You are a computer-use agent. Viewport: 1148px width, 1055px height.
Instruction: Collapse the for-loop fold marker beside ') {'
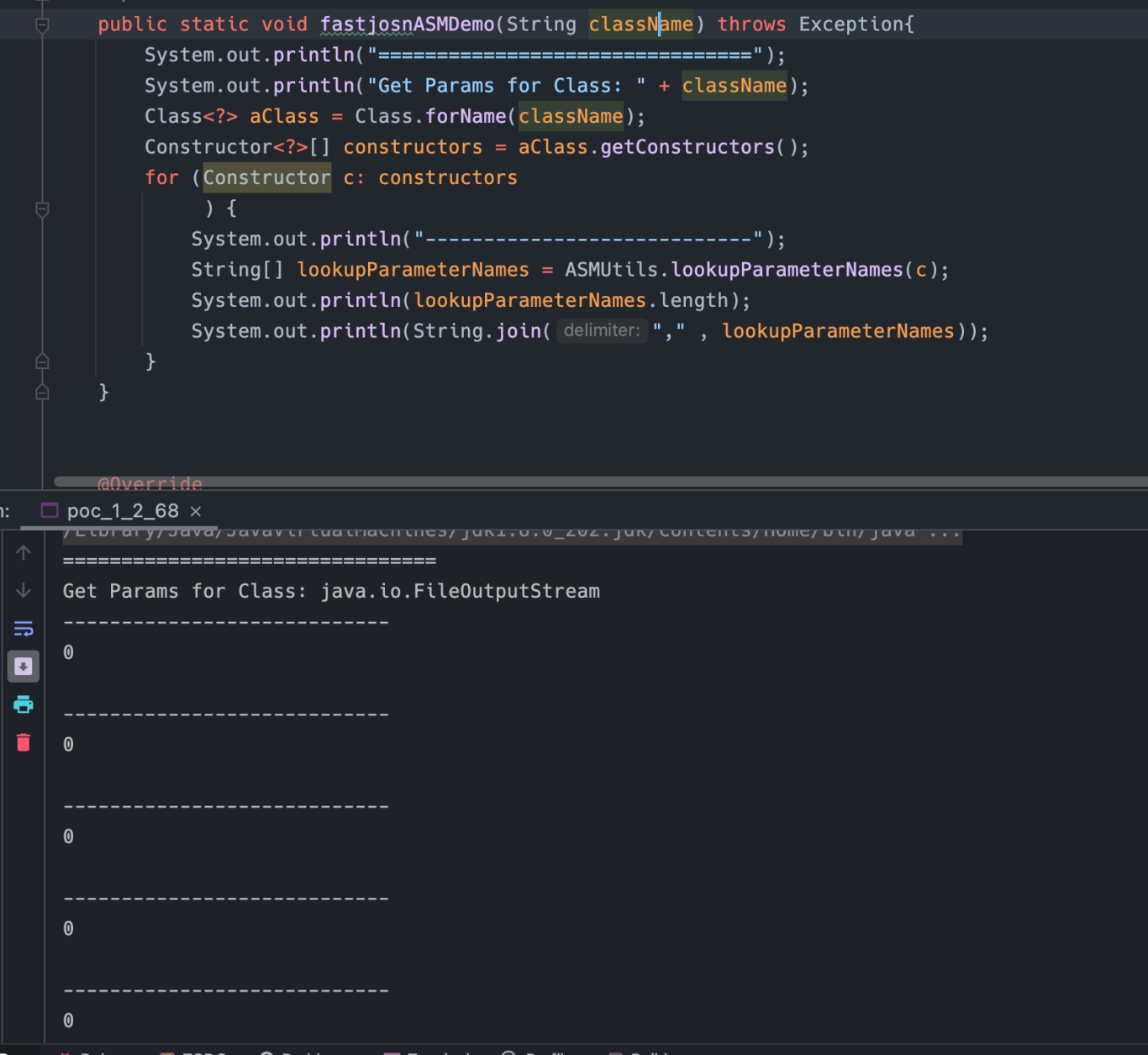[x=42, y=208]
